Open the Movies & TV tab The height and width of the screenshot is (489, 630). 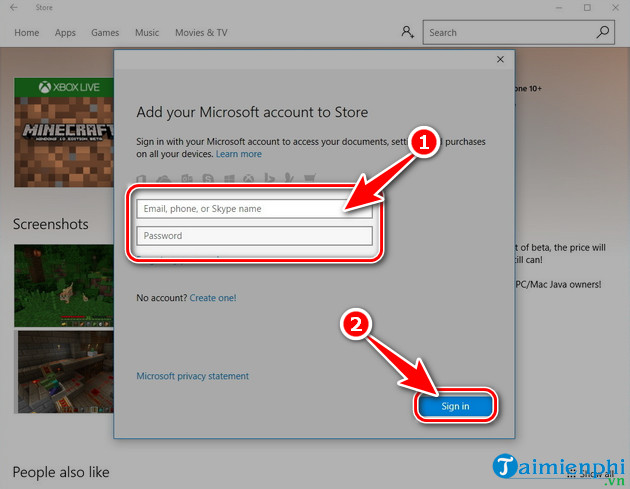coord(201,33)
